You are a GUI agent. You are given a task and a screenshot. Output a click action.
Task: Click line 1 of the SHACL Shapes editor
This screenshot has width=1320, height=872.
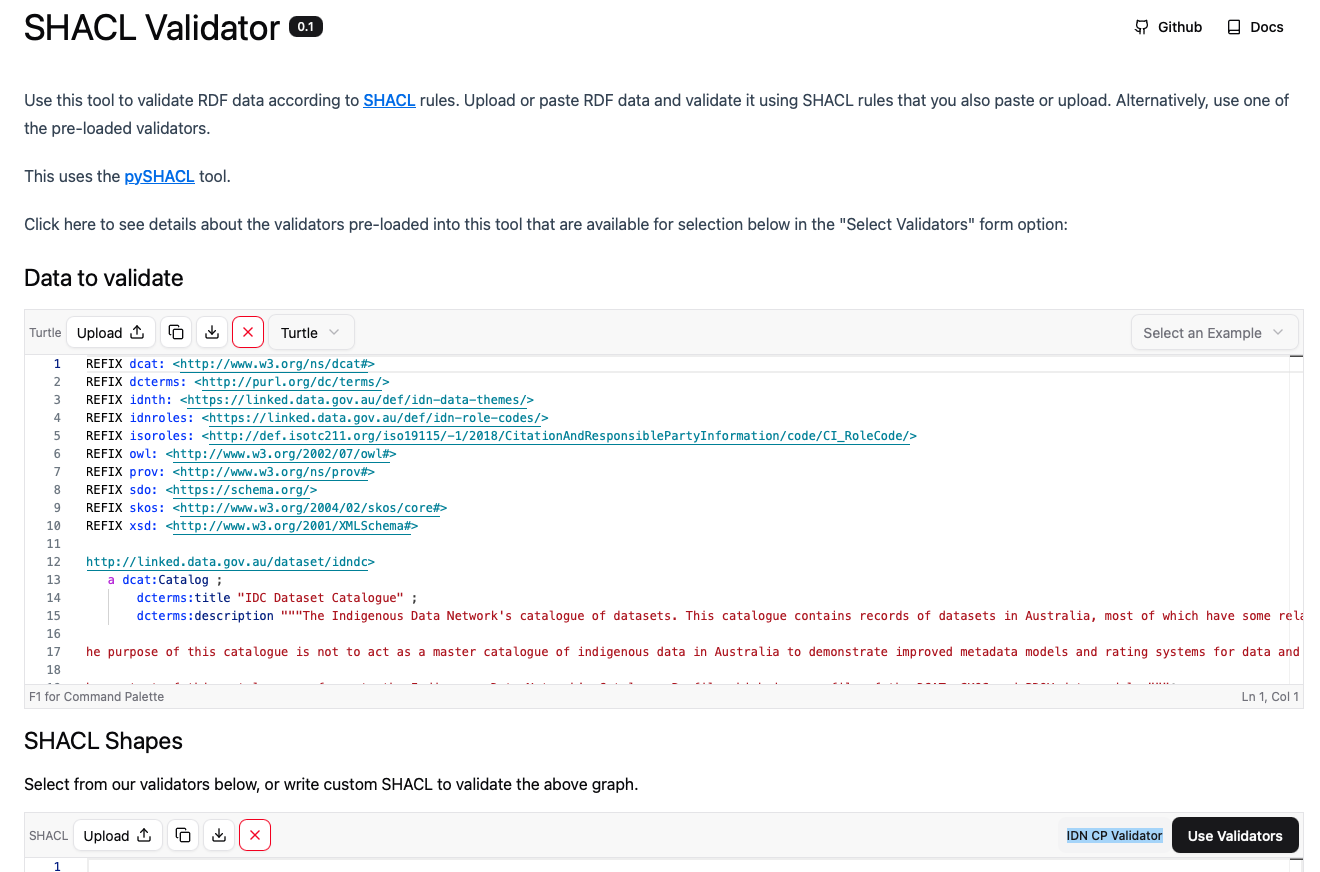pos(690,866)
